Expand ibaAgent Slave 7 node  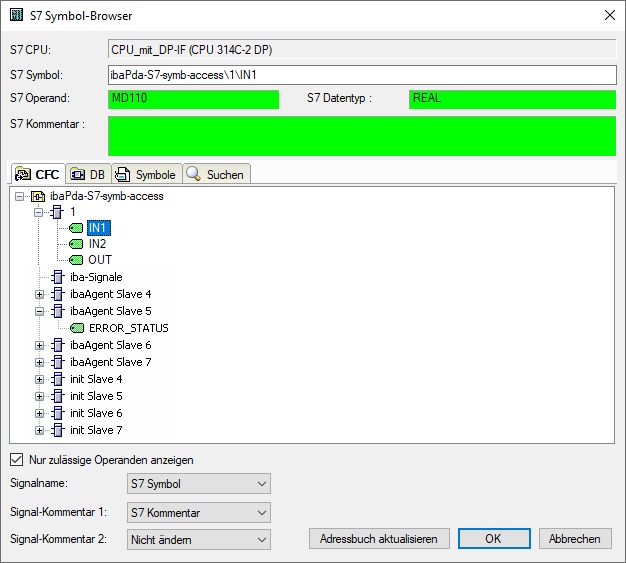coord(39,363)
